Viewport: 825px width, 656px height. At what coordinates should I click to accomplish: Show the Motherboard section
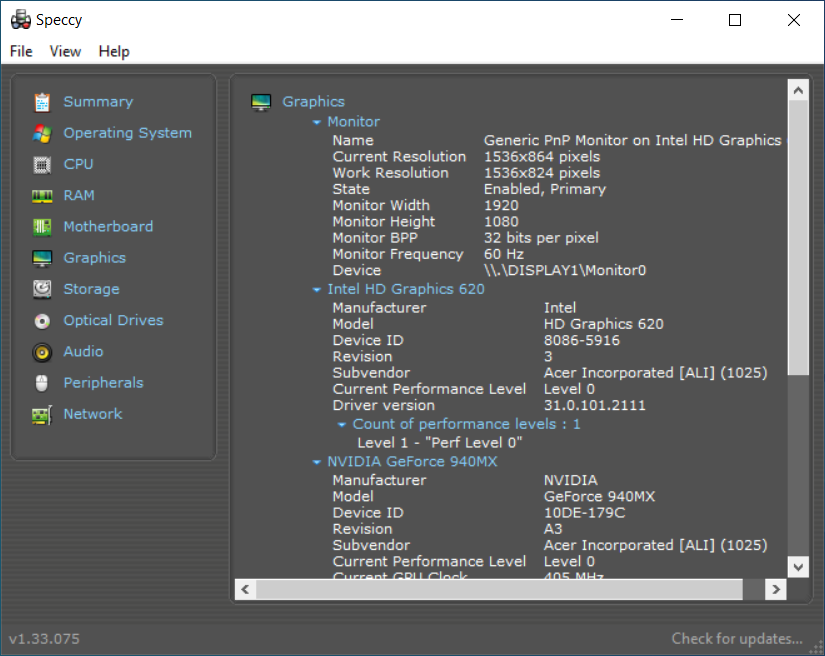(108, 226)
